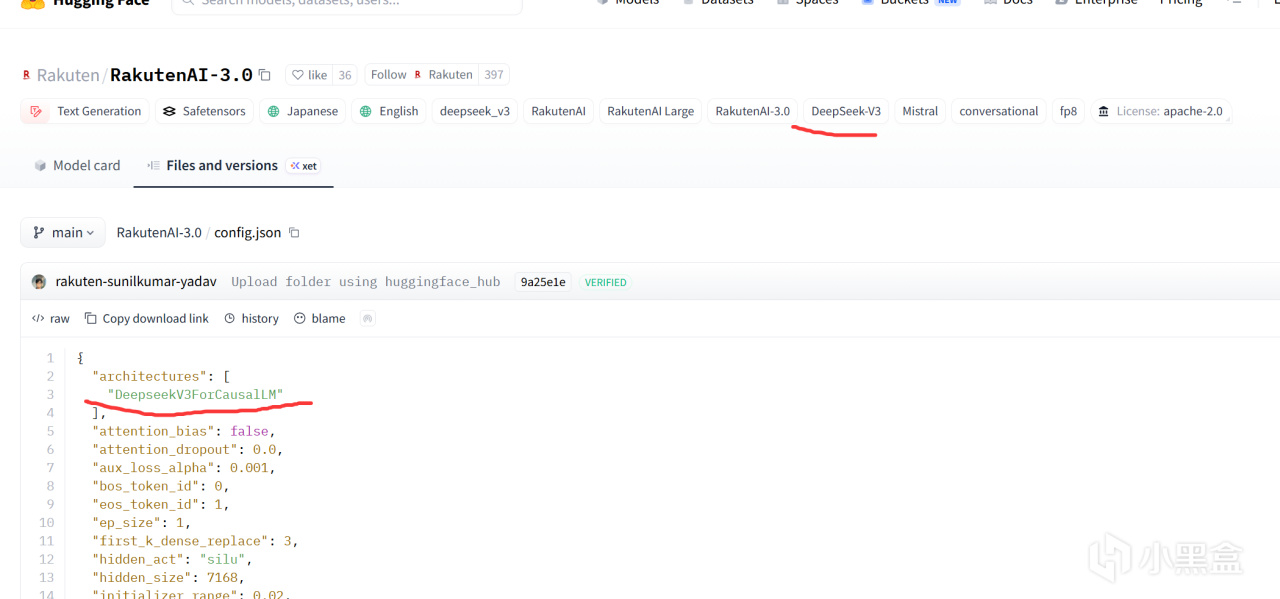
Task: Open the file history
Action: pos(252,318)
